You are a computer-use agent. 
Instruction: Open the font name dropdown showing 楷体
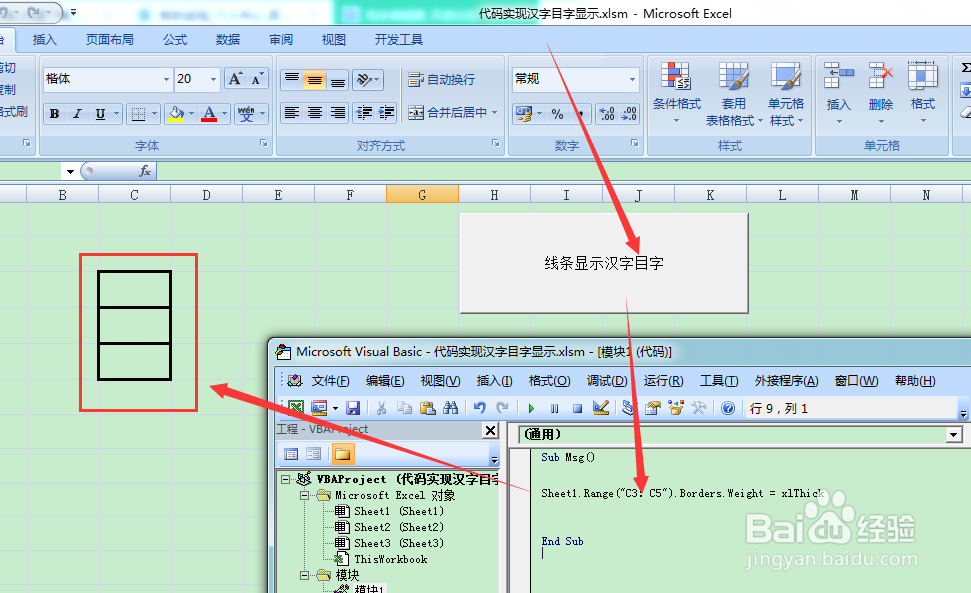(166, 78)
